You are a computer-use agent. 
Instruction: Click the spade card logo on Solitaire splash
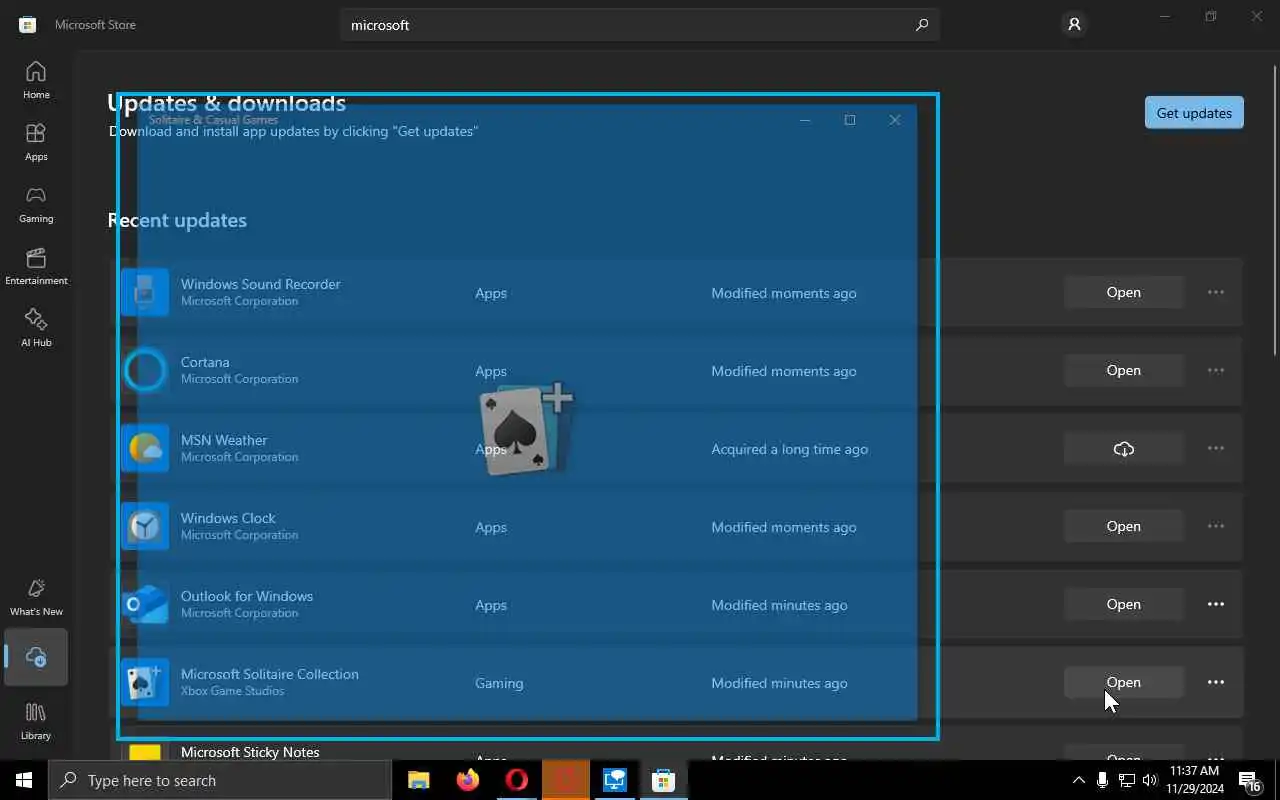click(527, 428)
